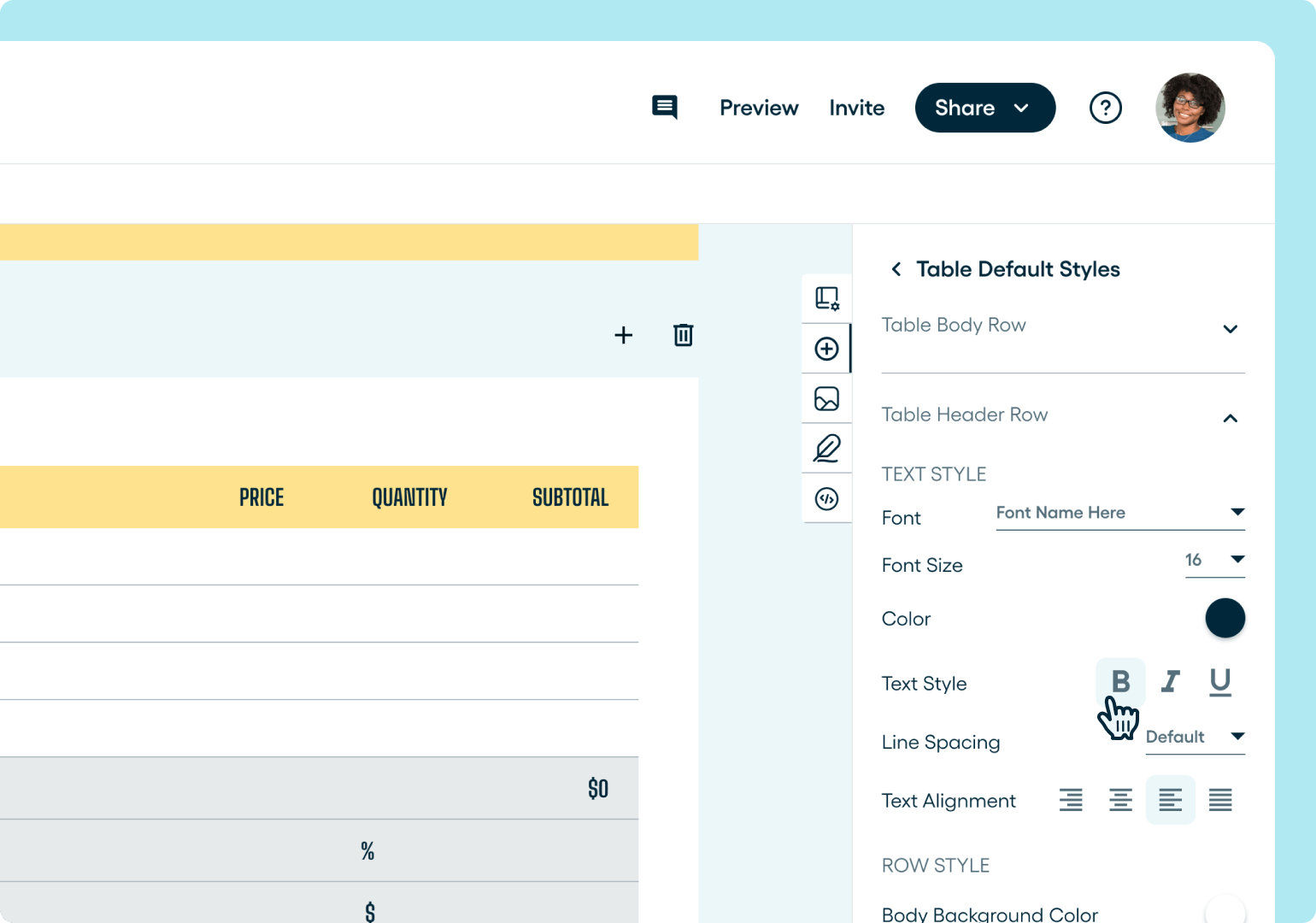Toggle italic text style
This screenshot has height=923, width=1316.
click(x=1170, y=681)
